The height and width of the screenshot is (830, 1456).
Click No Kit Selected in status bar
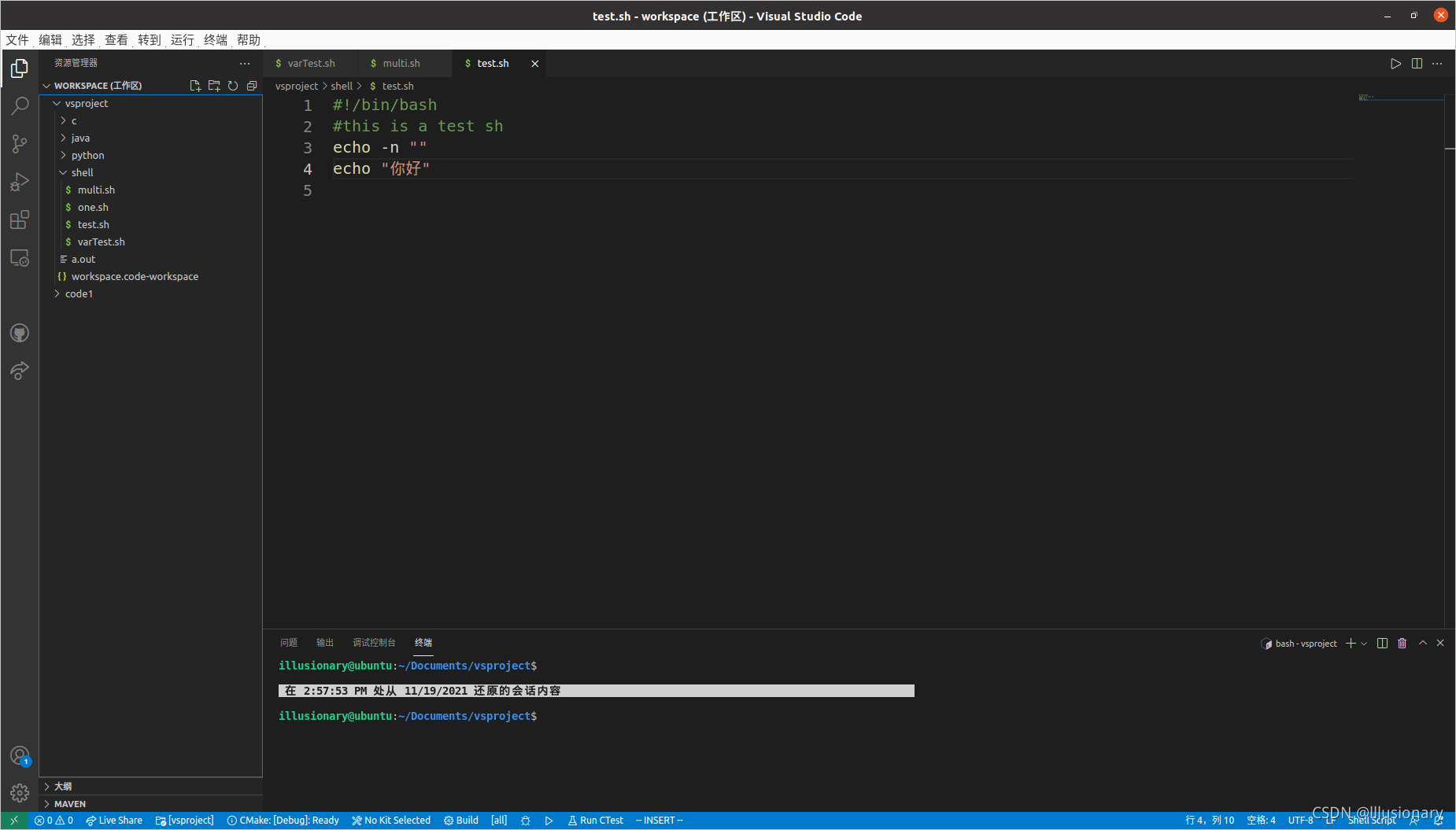391,820
